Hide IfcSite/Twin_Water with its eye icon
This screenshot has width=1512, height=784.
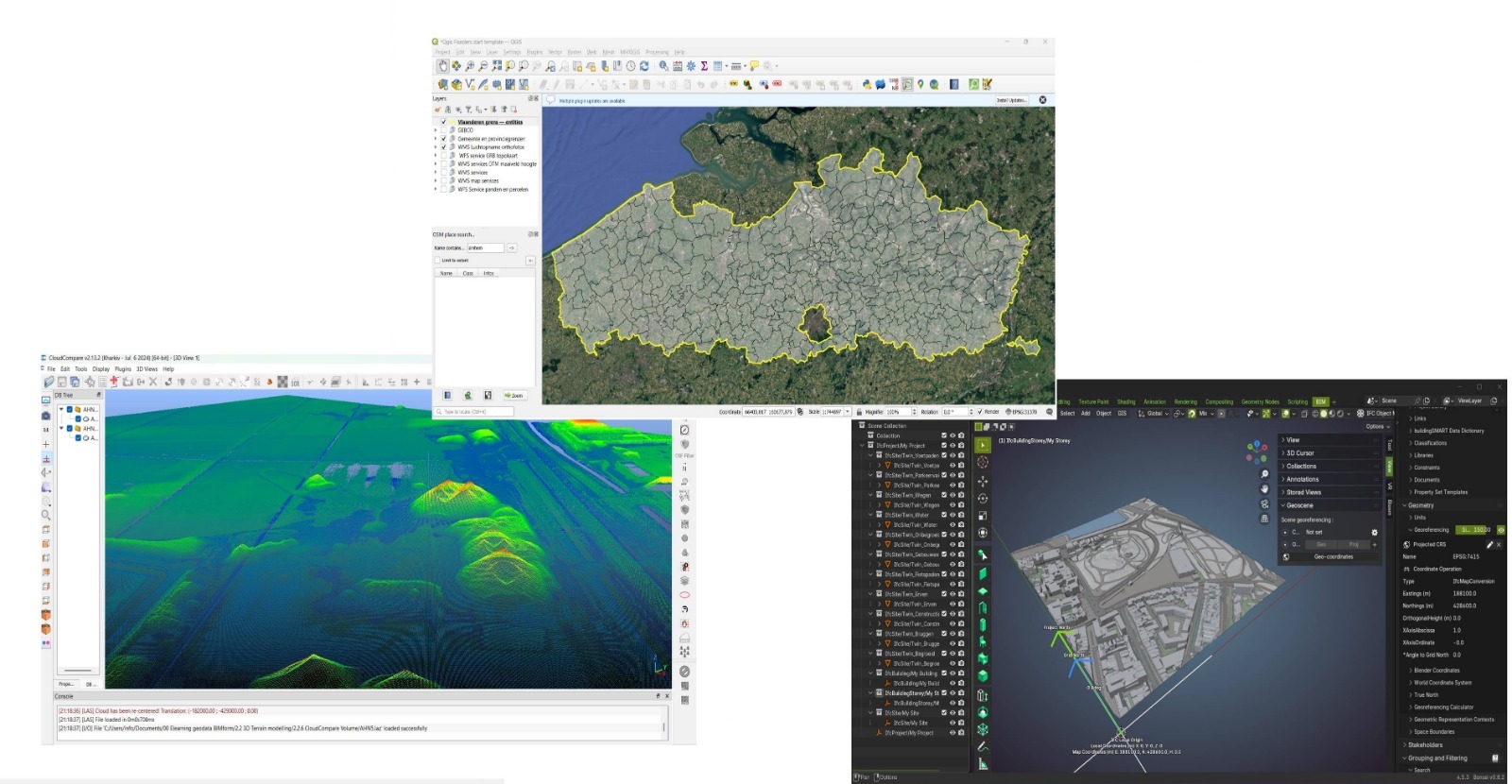coord(953,515)
